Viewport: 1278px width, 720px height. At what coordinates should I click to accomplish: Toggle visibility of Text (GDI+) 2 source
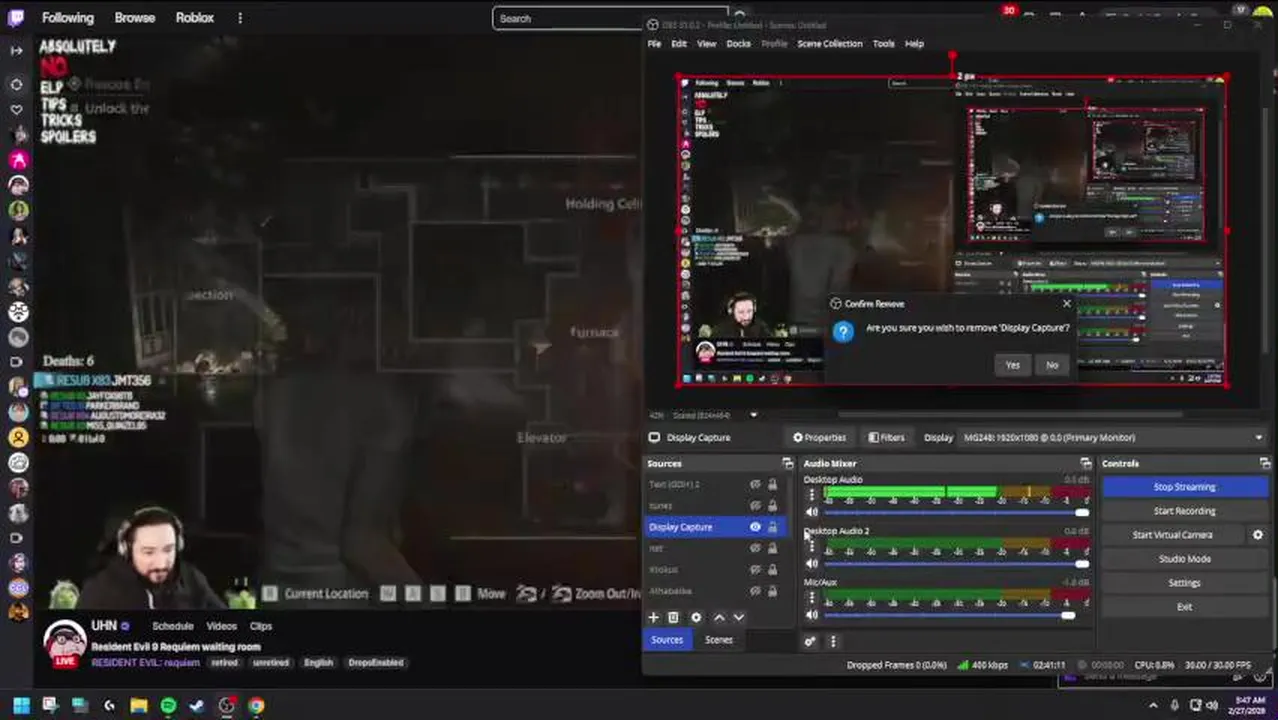[x=755, y=485]
